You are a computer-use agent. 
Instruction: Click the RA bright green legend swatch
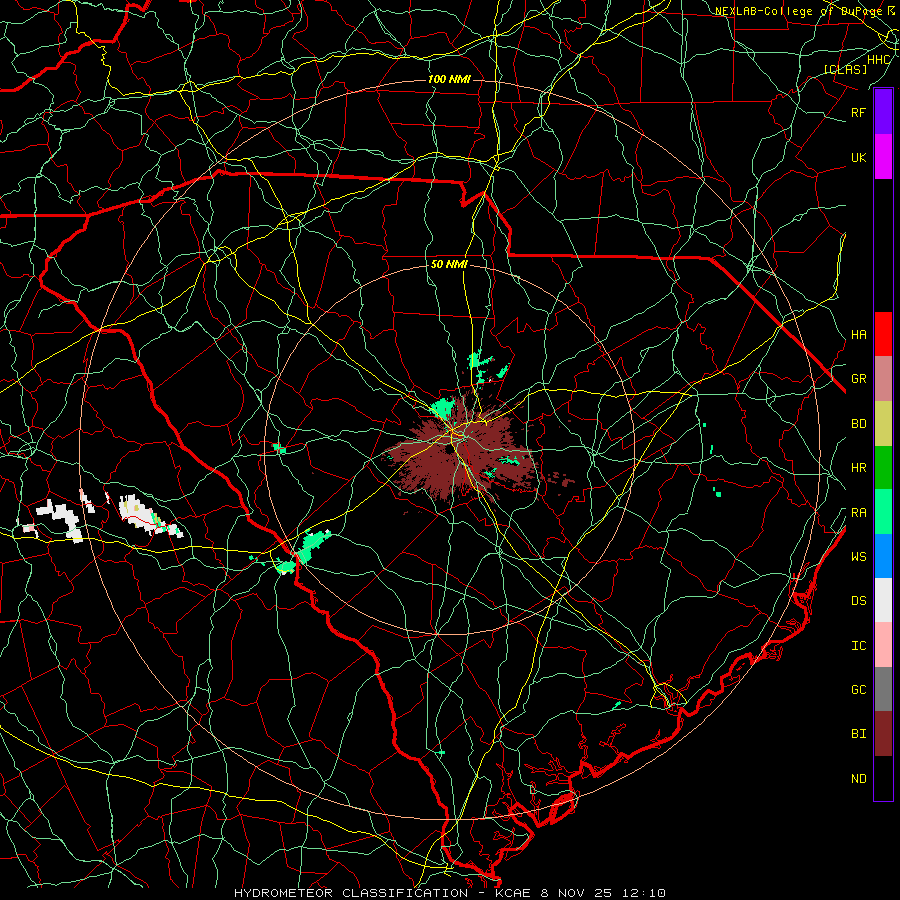883,512
